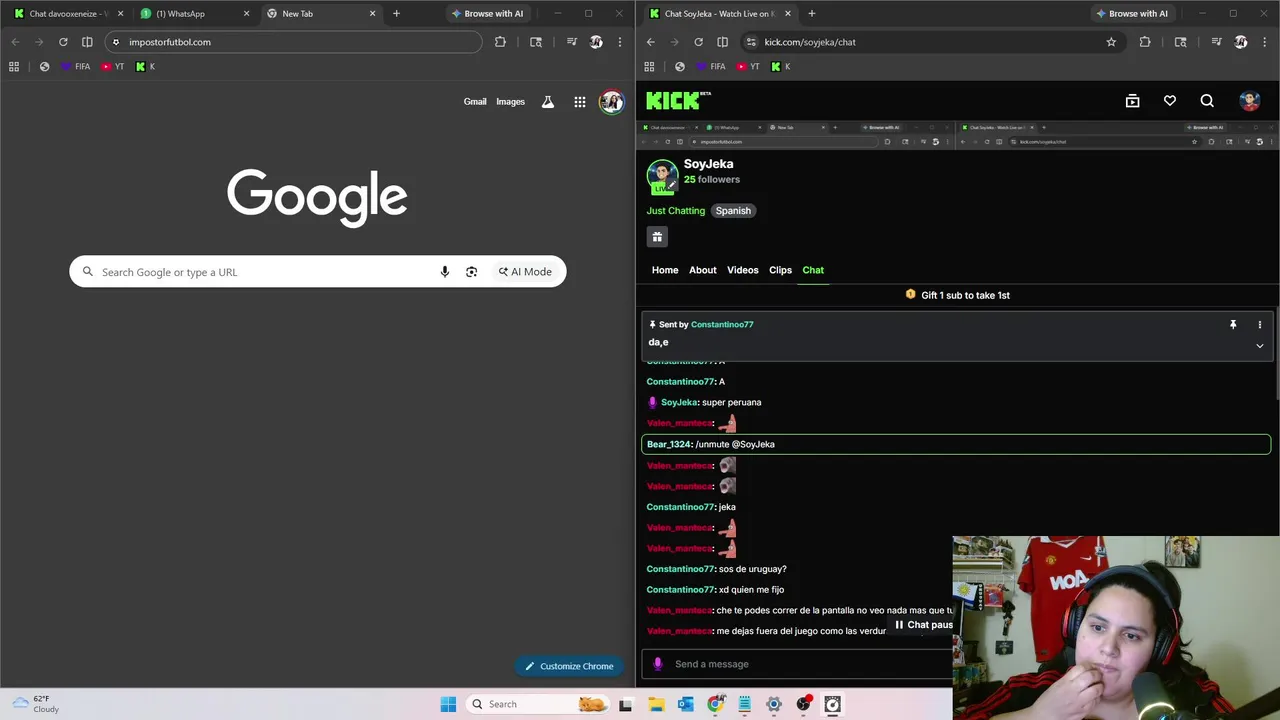Viewport: 1280px width, 720px height.
Task: Open Search Labs flask icon
Action: point(548,101)
